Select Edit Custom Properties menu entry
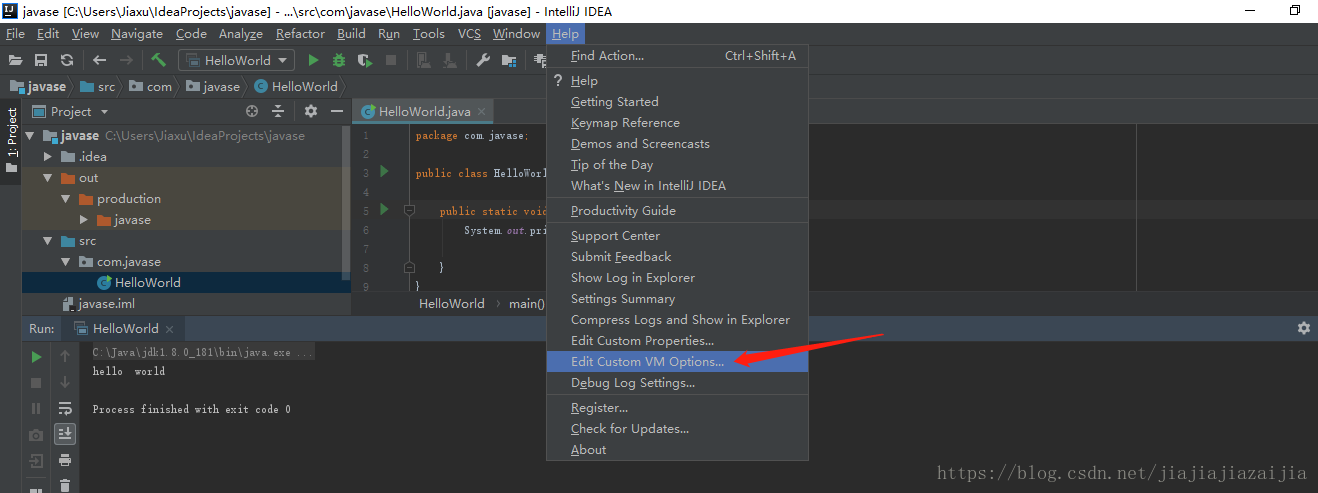The width and height of the screenshot is (1318, 493). coord(677,341)
